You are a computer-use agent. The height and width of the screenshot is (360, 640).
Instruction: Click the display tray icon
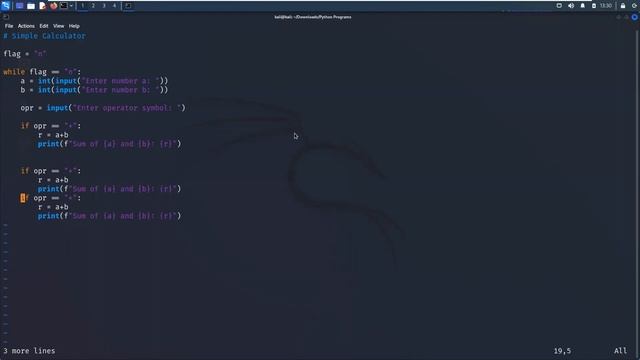tap(559, 6)
